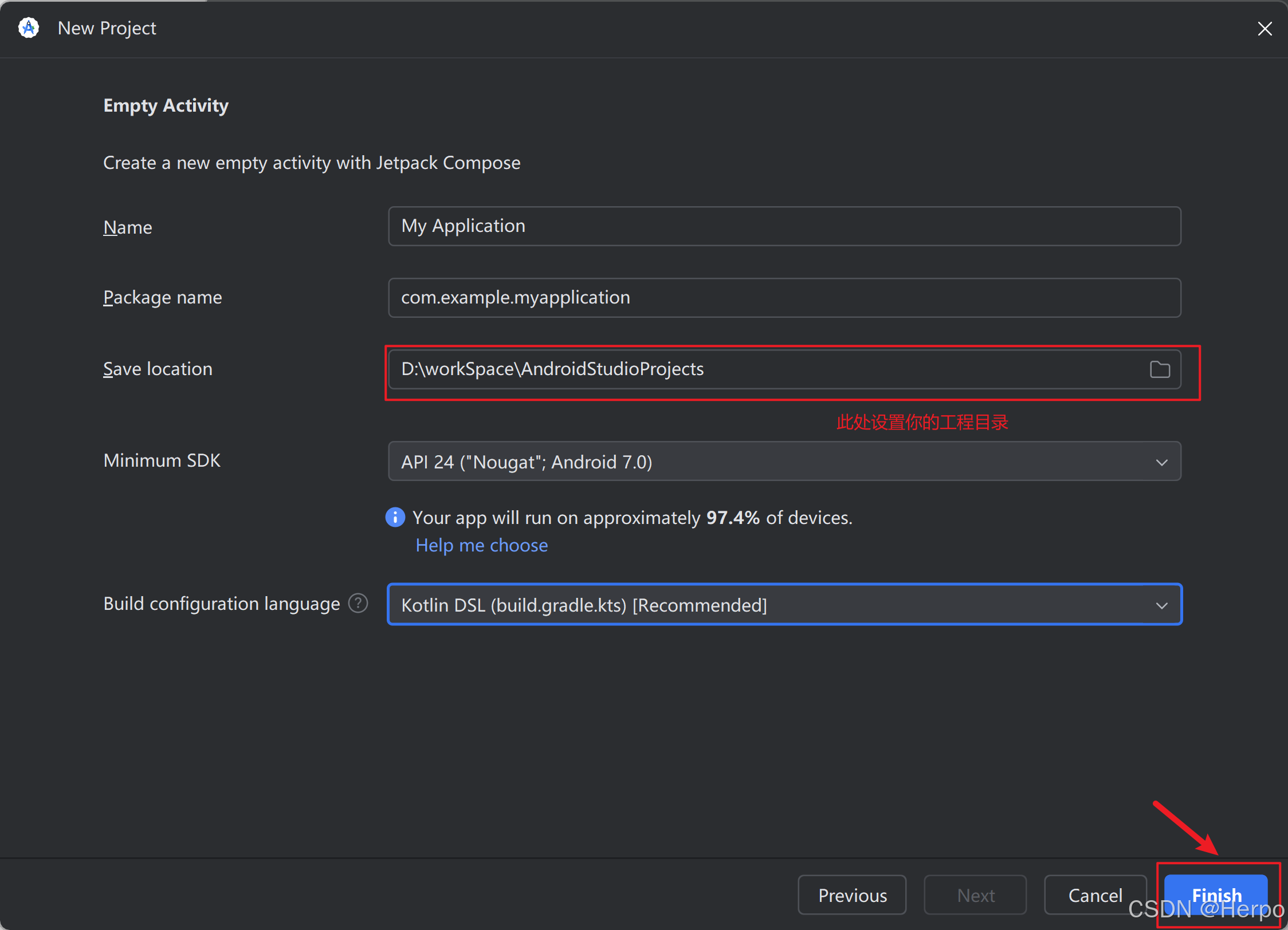Click the Package name label
1288x930 pixels.
pyautogui.click(x=162, y=298)
